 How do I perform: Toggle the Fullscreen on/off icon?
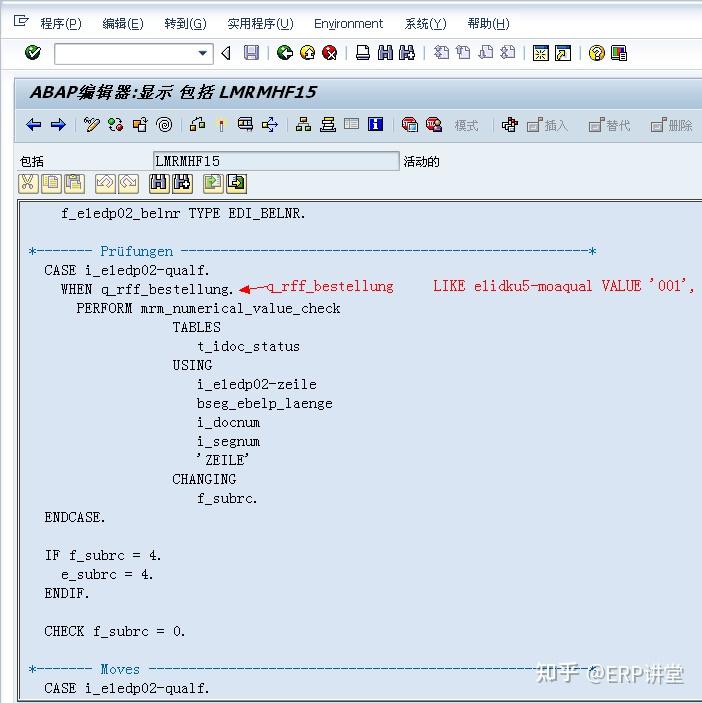[x=351, y=124]
